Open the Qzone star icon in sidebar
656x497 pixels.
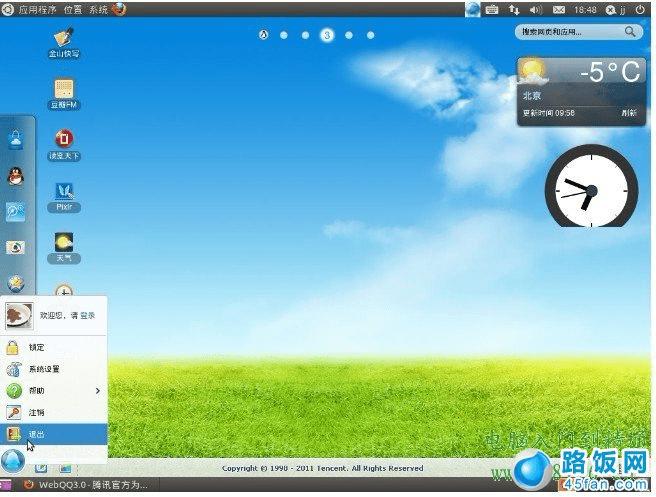[16, 284]
